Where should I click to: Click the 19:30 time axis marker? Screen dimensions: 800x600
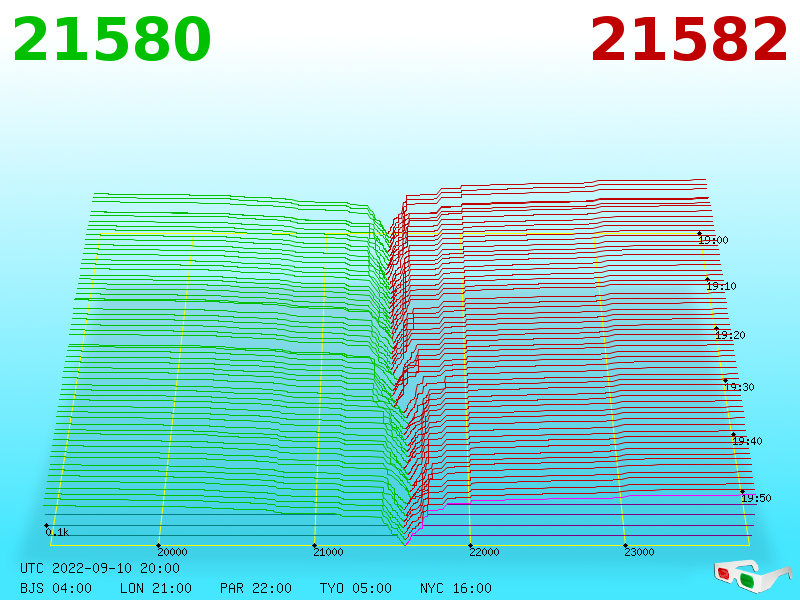(x=739, y=387)
